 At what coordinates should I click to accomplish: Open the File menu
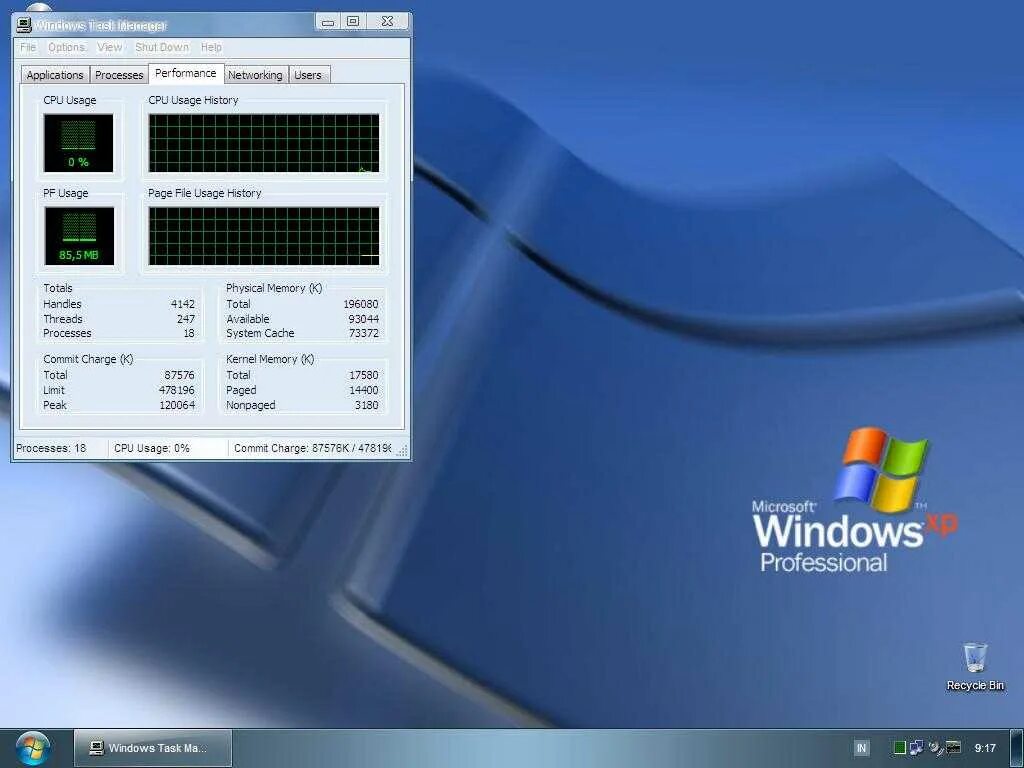28,47
